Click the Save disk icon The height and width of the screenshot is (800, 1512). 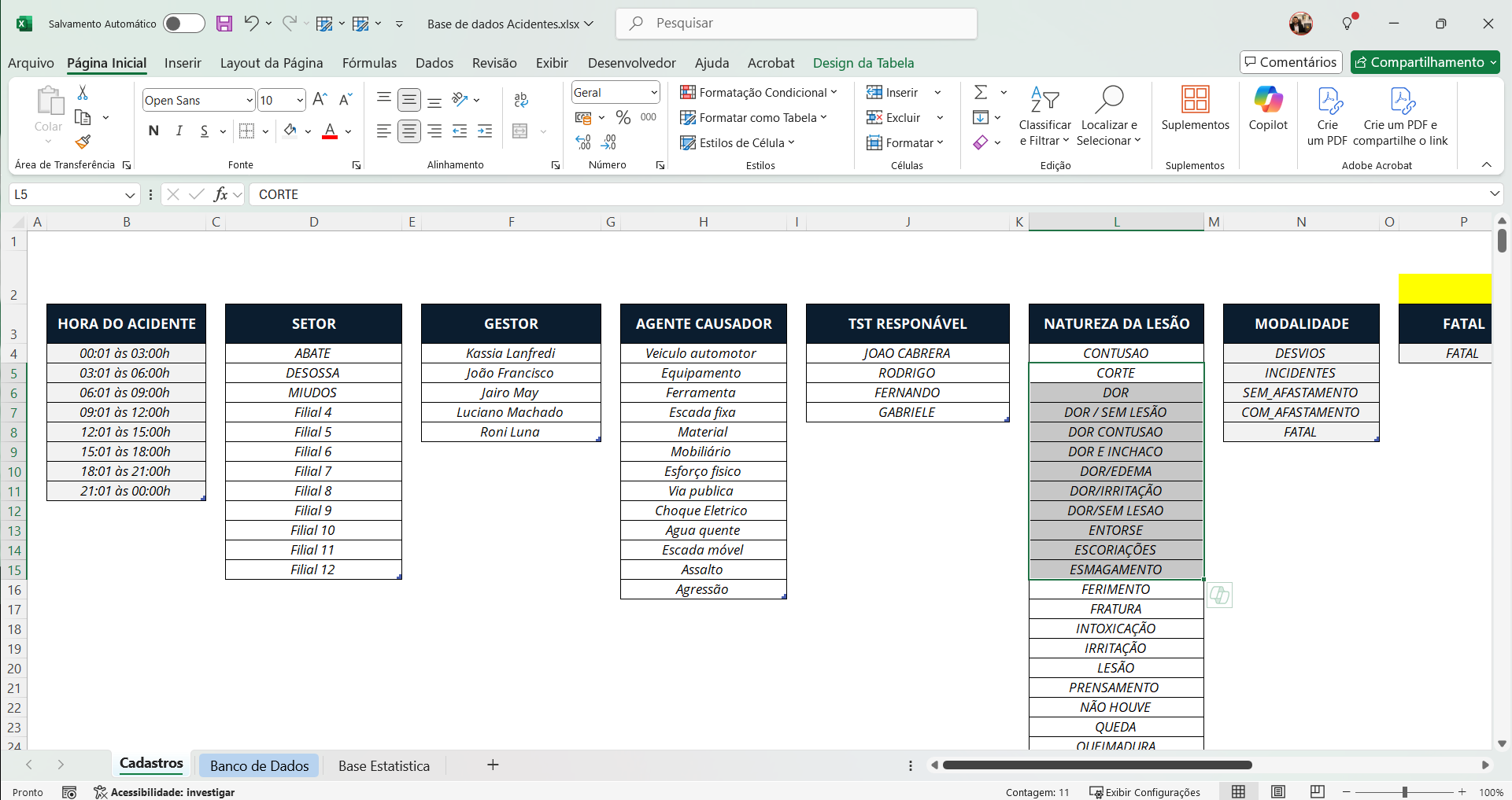(224, 24)
